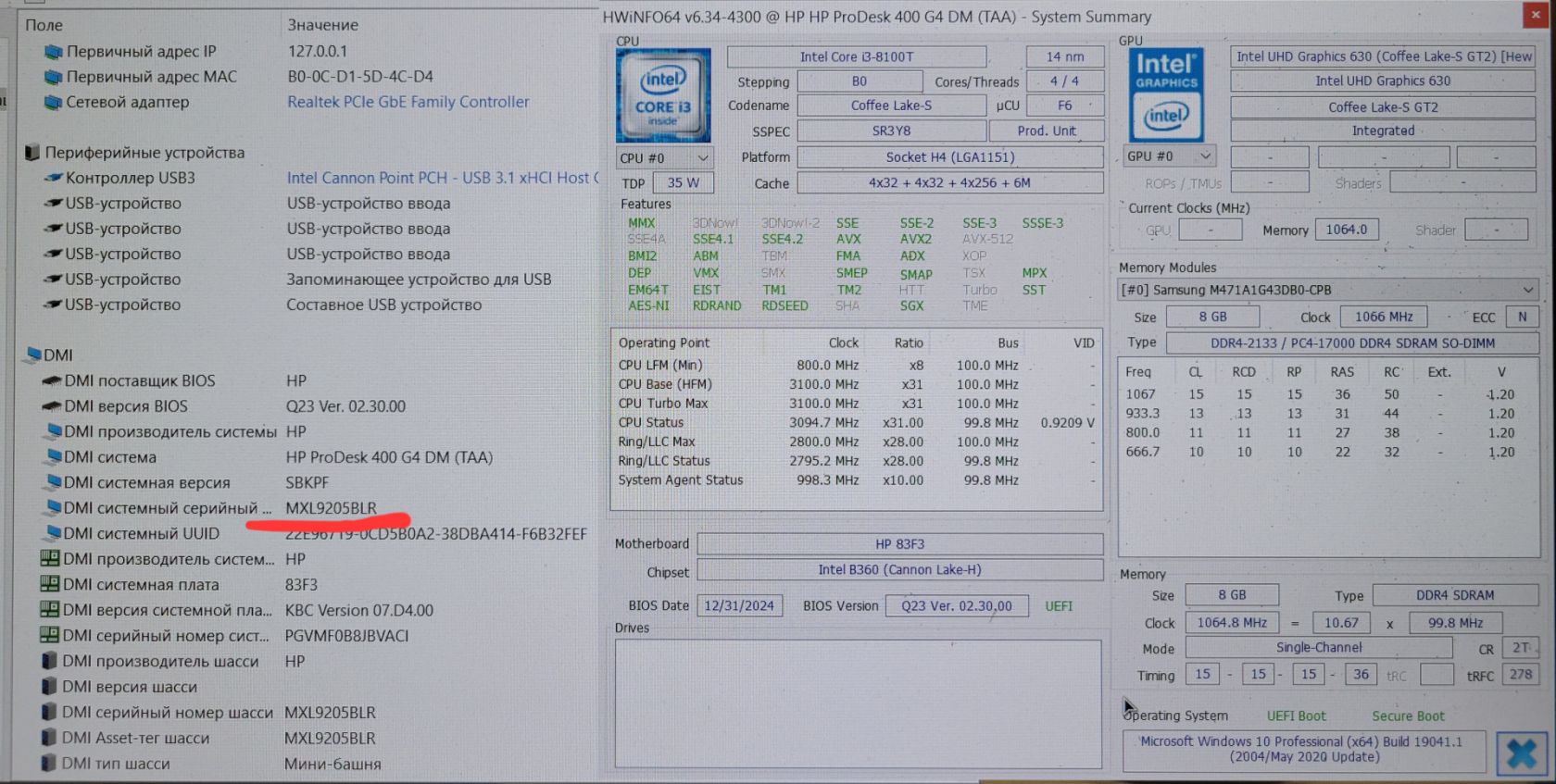
Task: Click the Chipset field Intel B360 (Cannon Lake-H)
Action: pyautogui.click(x=900, y=570)
